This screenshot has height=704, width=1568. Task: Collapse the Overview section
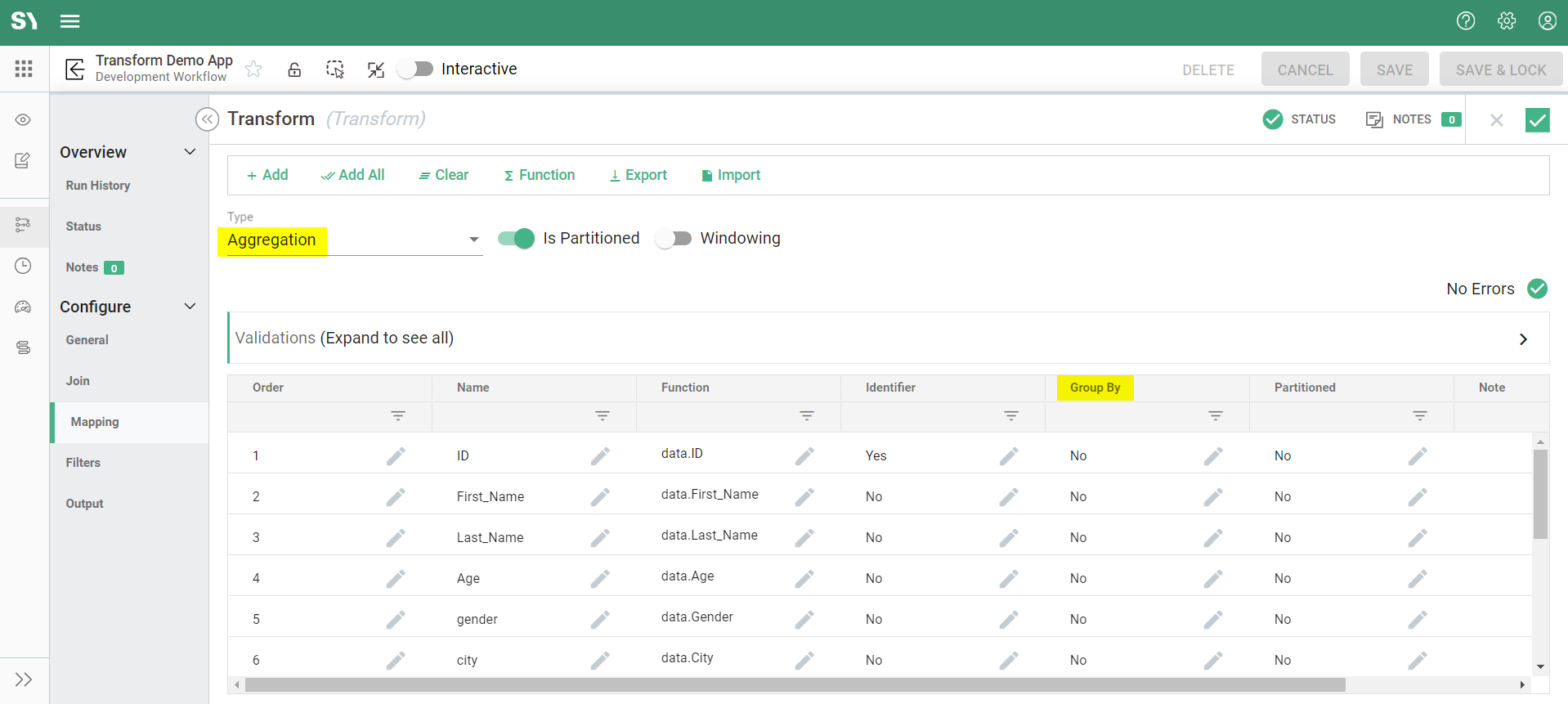[x=190, y=152]
